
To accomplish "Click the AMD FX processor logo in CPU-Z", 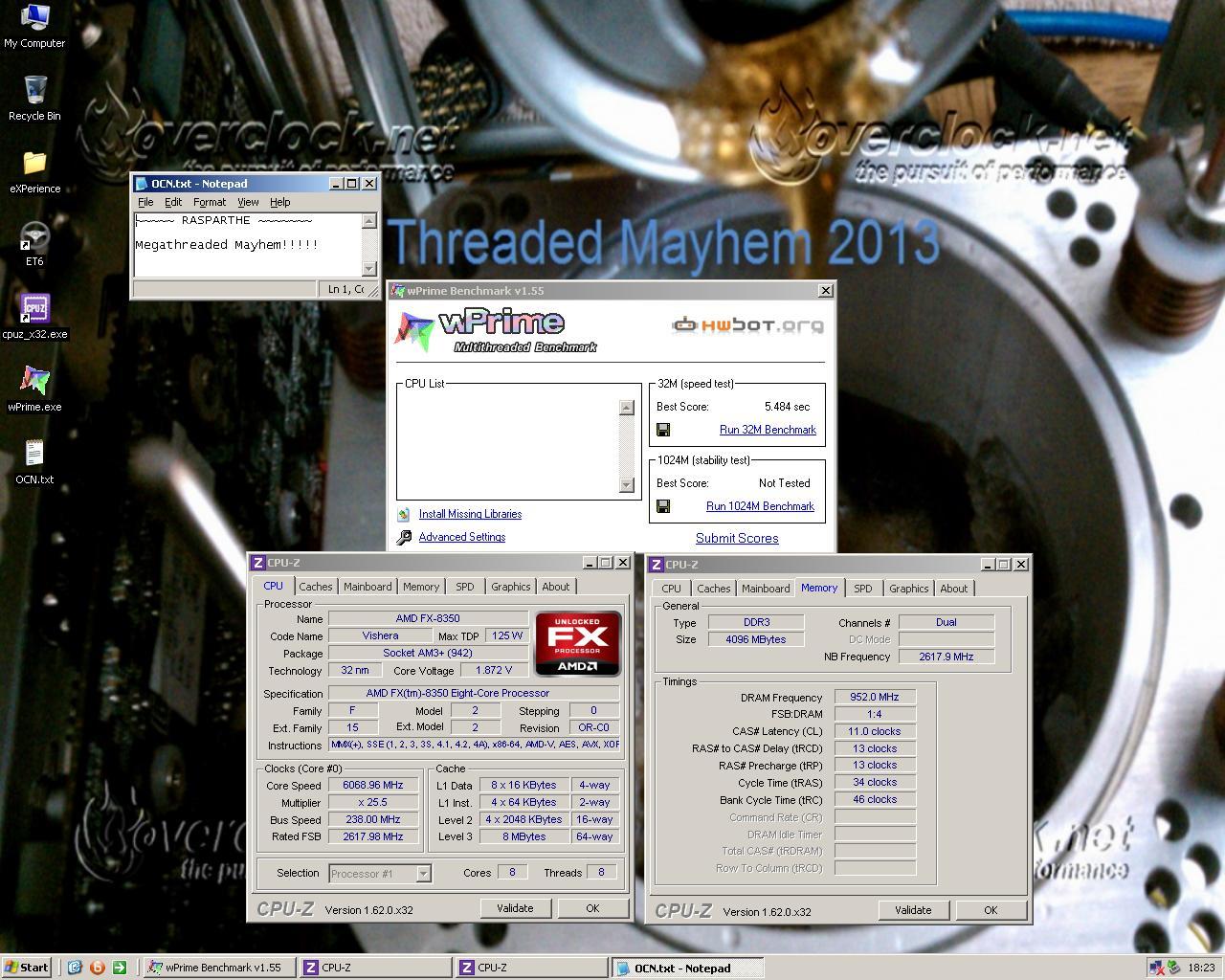I will point(578,643).
